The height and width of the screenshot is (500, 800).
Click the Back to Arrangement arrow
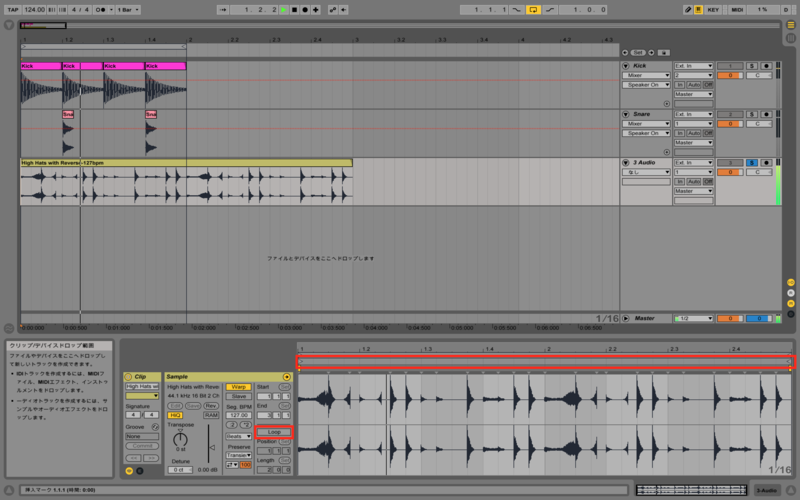tap(344, 10)
